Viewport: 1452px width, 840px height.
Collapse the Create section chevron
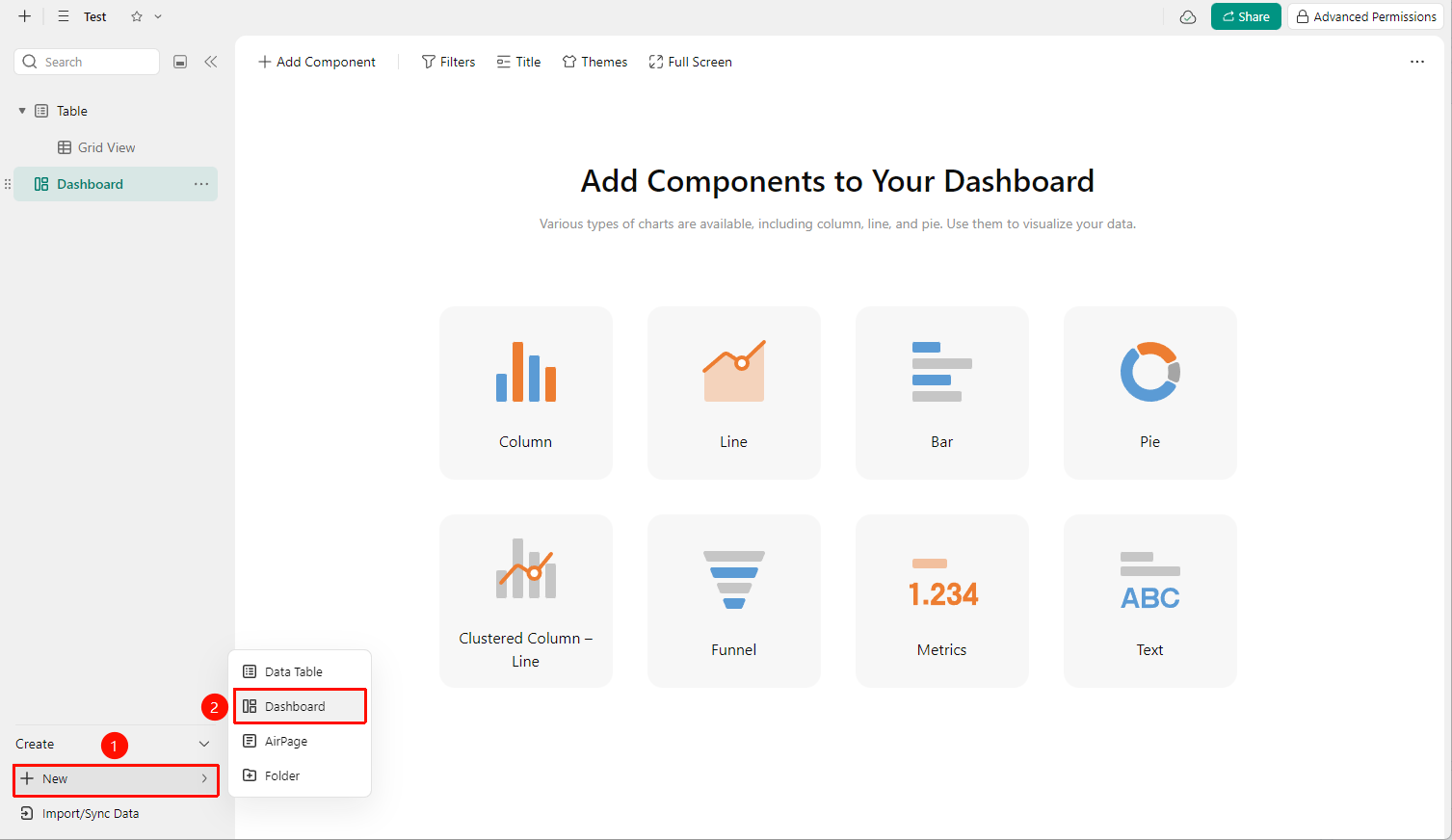(x=204, y=744)
